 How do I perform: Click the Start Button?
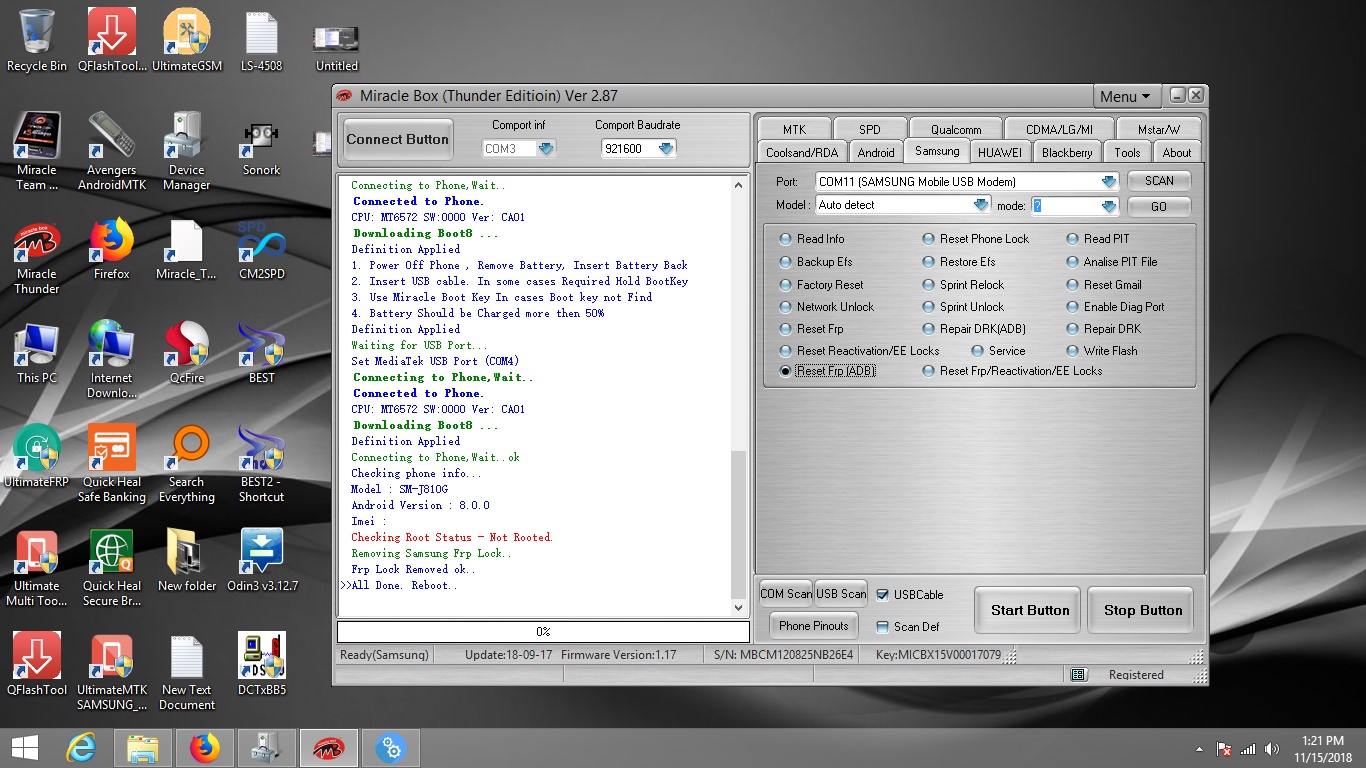coord(1030,610)
